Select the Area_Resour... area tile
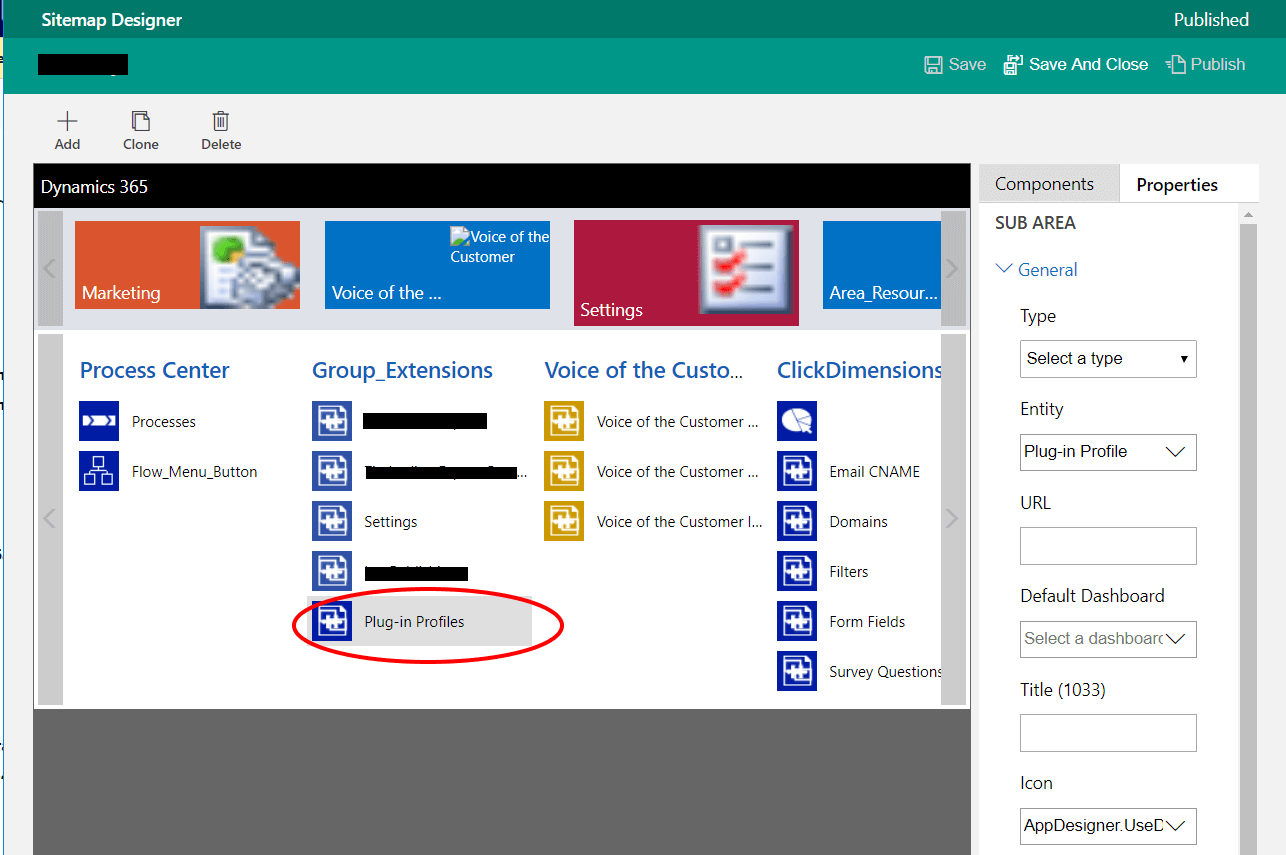1286x855 pixels. [881, 265]
